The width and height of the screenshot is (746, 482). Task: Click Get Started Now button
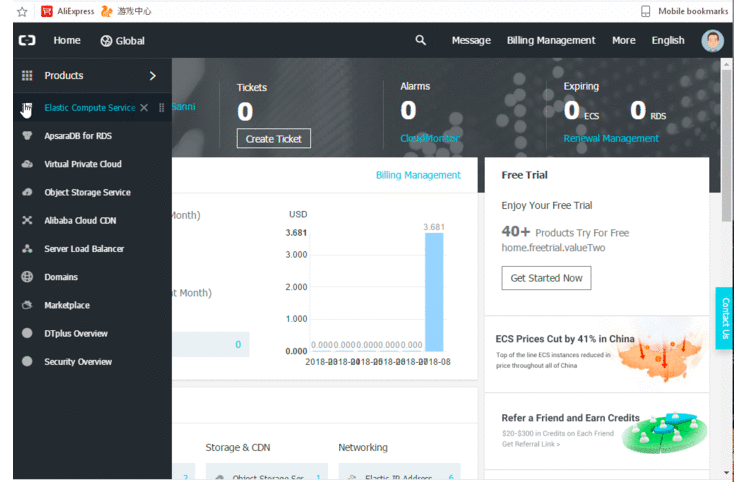pyautogui.click(x=546, y=278)
